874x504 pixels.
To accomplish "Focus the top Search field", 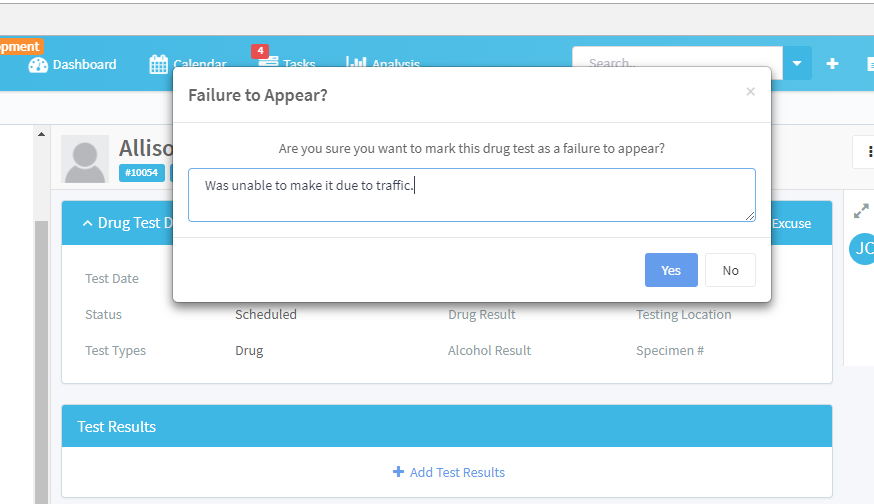I will [677, 64].
